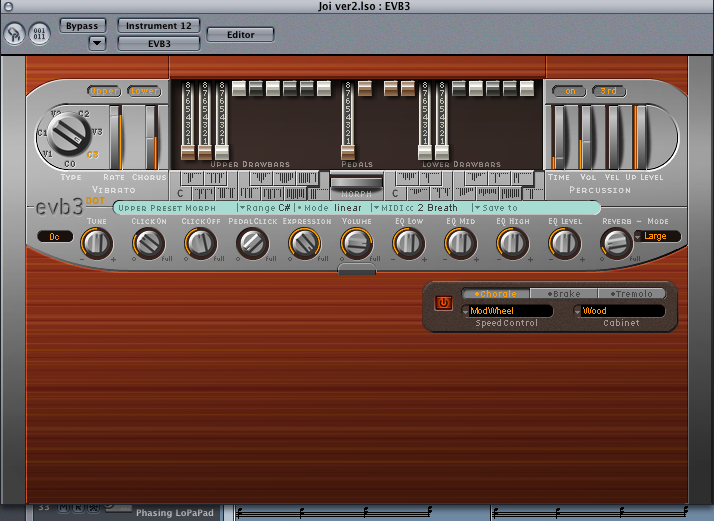Image resolution: width=714 pixels, height=521 pixels.
Task: Open the Cabinet Wood menu
Action: coord(619,311)
